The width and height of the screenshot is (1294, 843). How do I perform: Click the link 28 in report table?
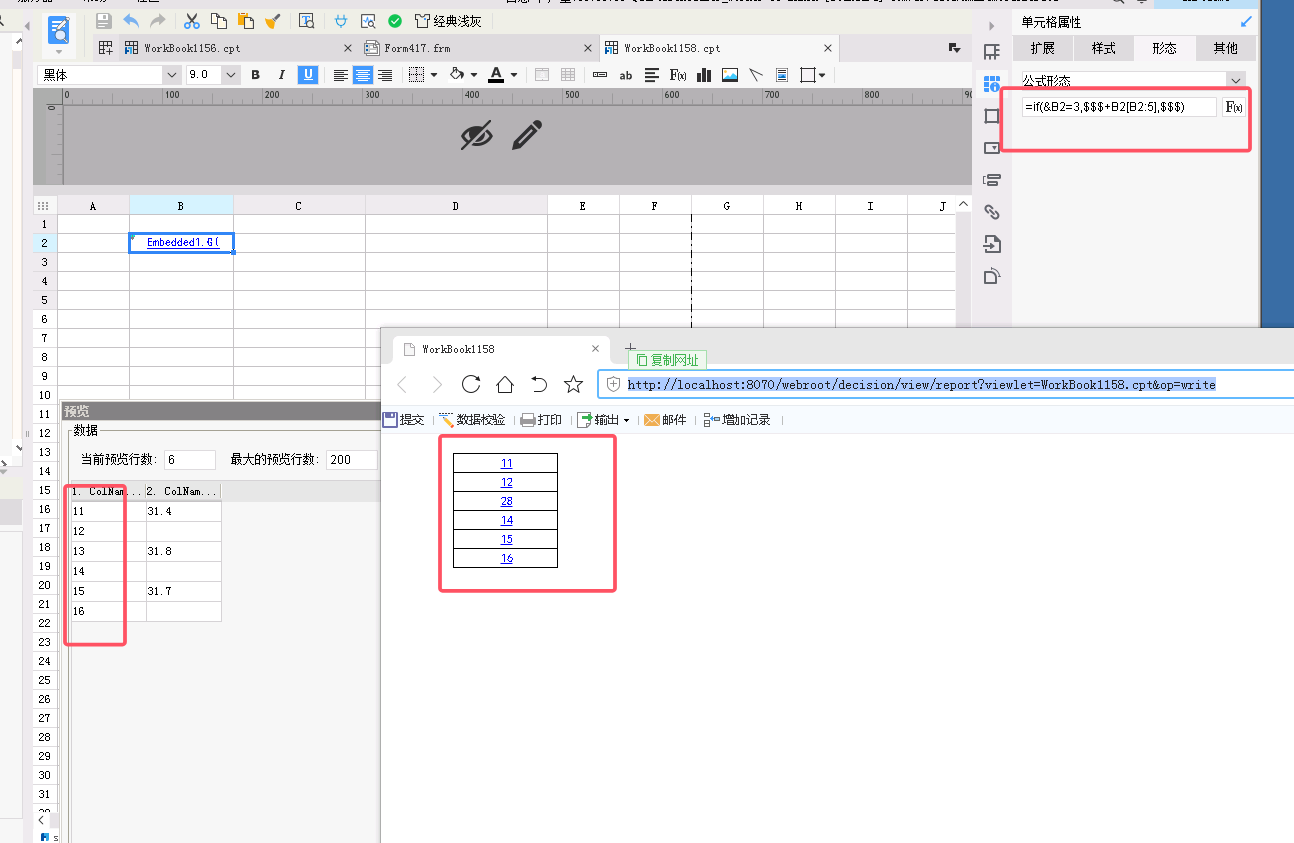[x=507, y=501]
